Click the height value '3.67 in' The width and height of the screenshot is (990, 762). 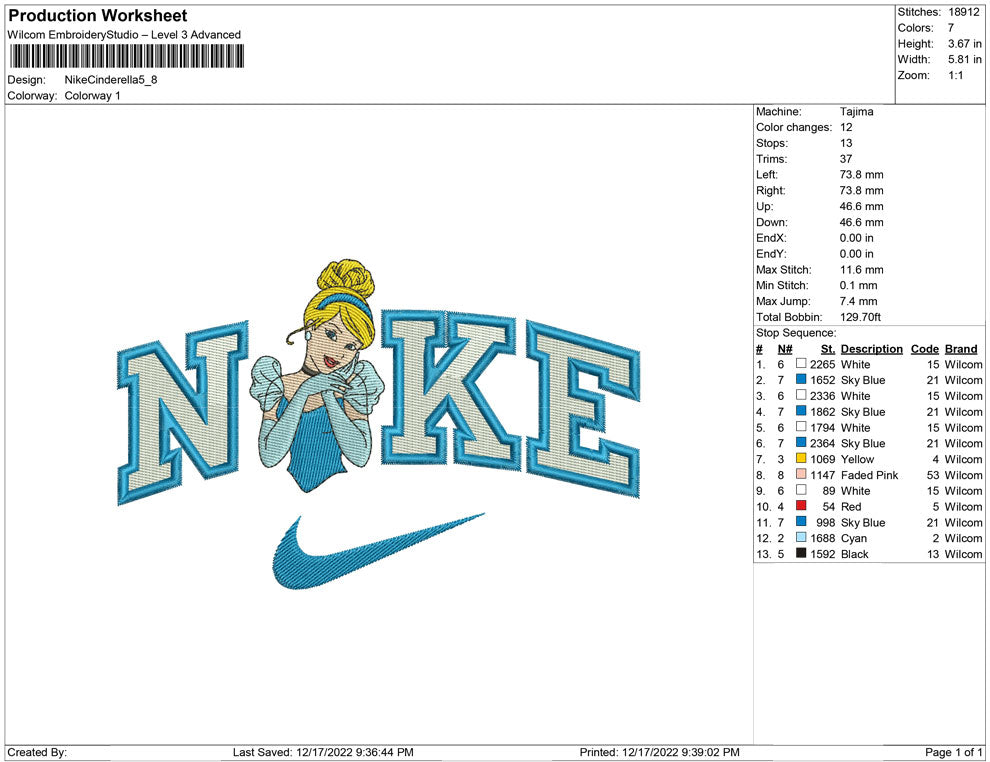[965, 44]
